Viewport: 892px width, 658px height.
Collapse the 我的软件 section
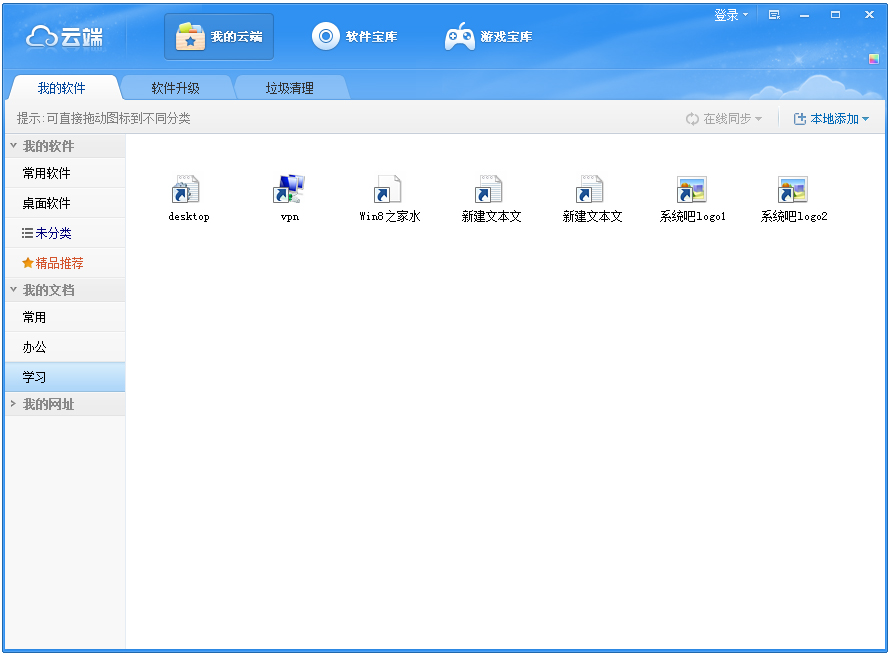[13, 146]
